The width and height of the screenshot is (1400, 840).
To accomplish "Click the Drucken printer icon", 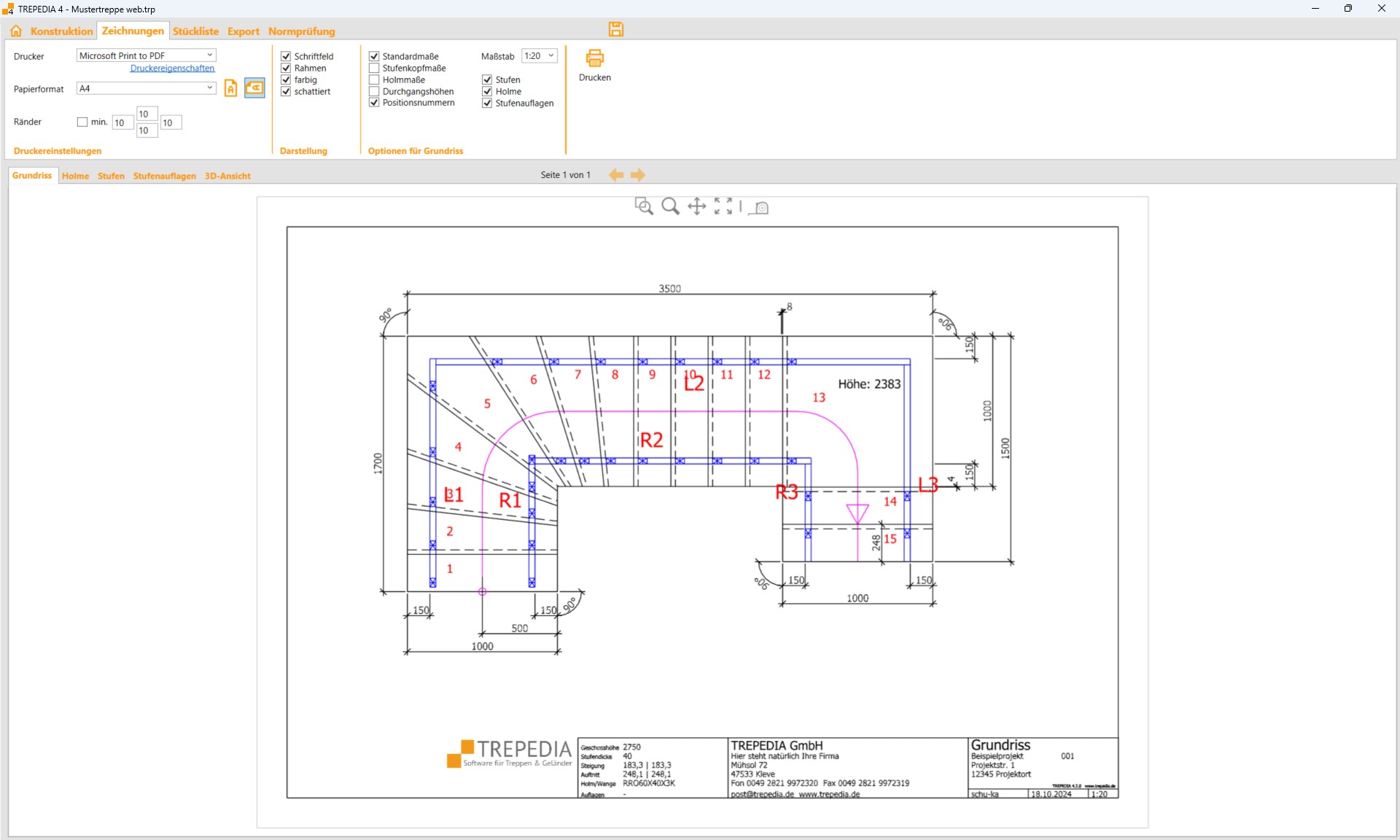I will [x=595, y=58].
